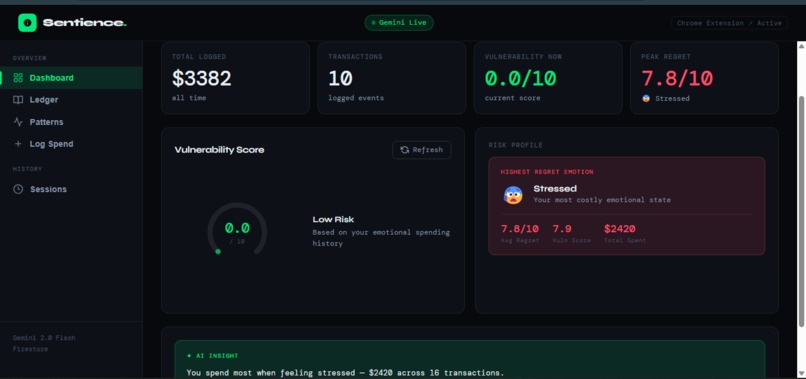Click the Ledger book icon
The width and height of the screenshot is (806, 379).
[x=18, y=100]
